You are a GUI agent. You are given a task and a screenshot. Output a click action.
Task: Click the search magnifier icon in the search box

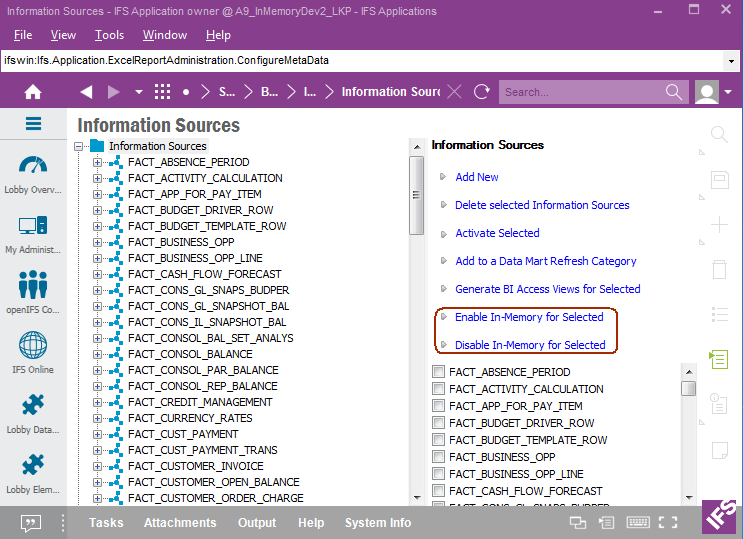(673, 91)
